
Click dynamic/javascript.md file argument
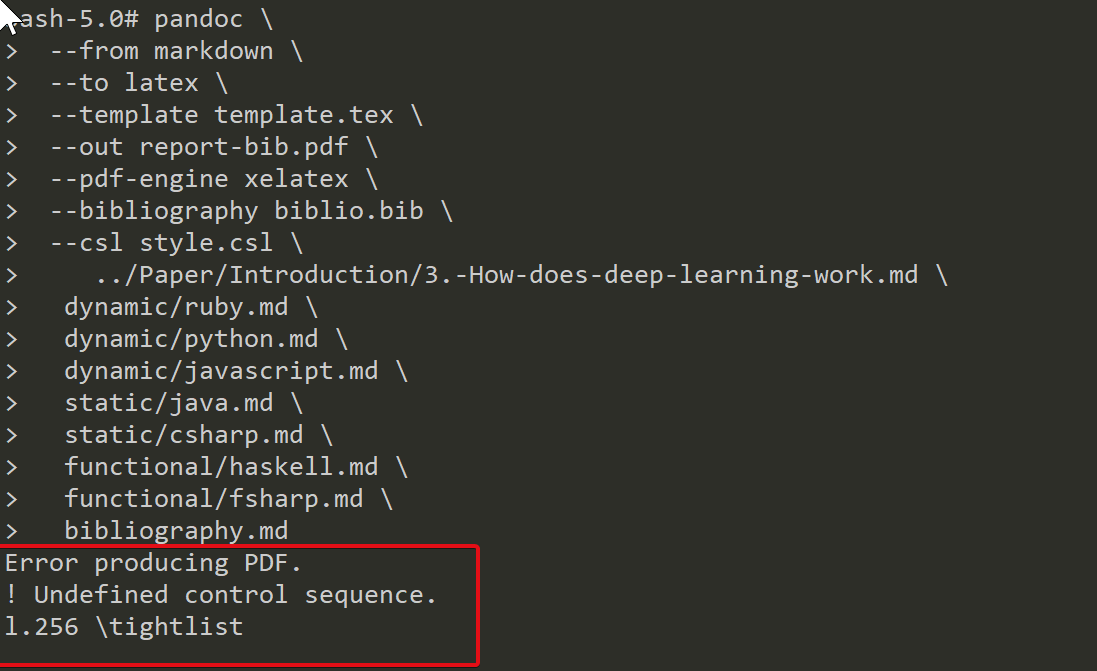(221, 371)
